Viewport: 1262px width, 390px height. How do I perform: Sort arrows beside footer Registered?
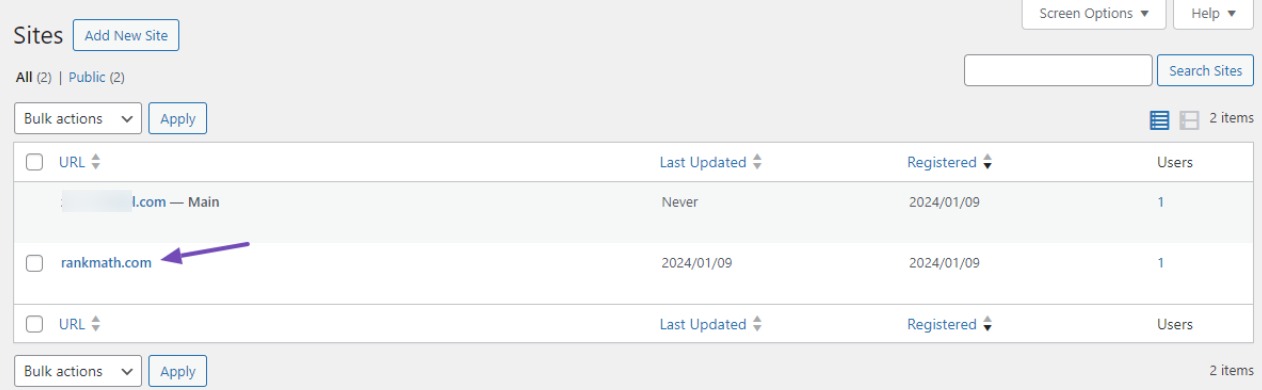[x=987, y=324]
